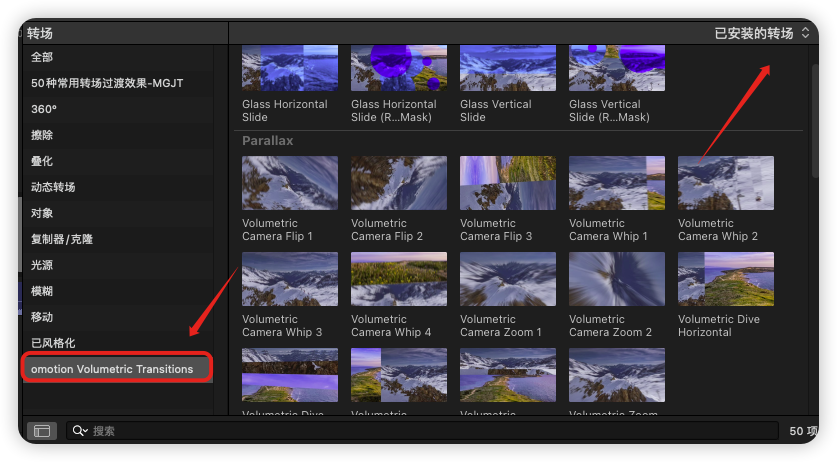Select mMotion Volumetric Transitions category
The width and height of the screenshot is (837, 462).
pyautogui.click(x=117, y=369)
